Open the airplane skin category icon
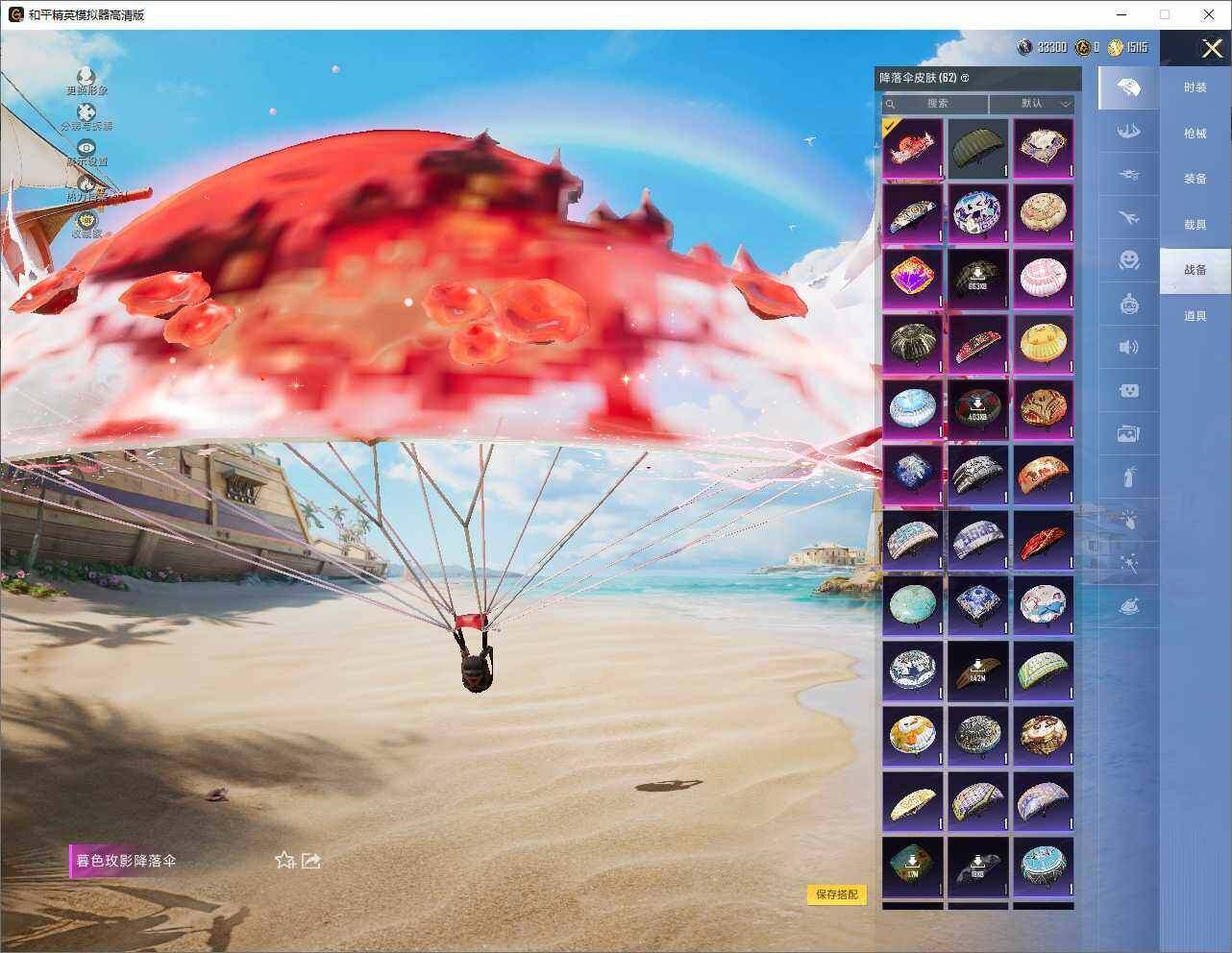This screenshot has width=1232, height=953. tap(1129, 217)
